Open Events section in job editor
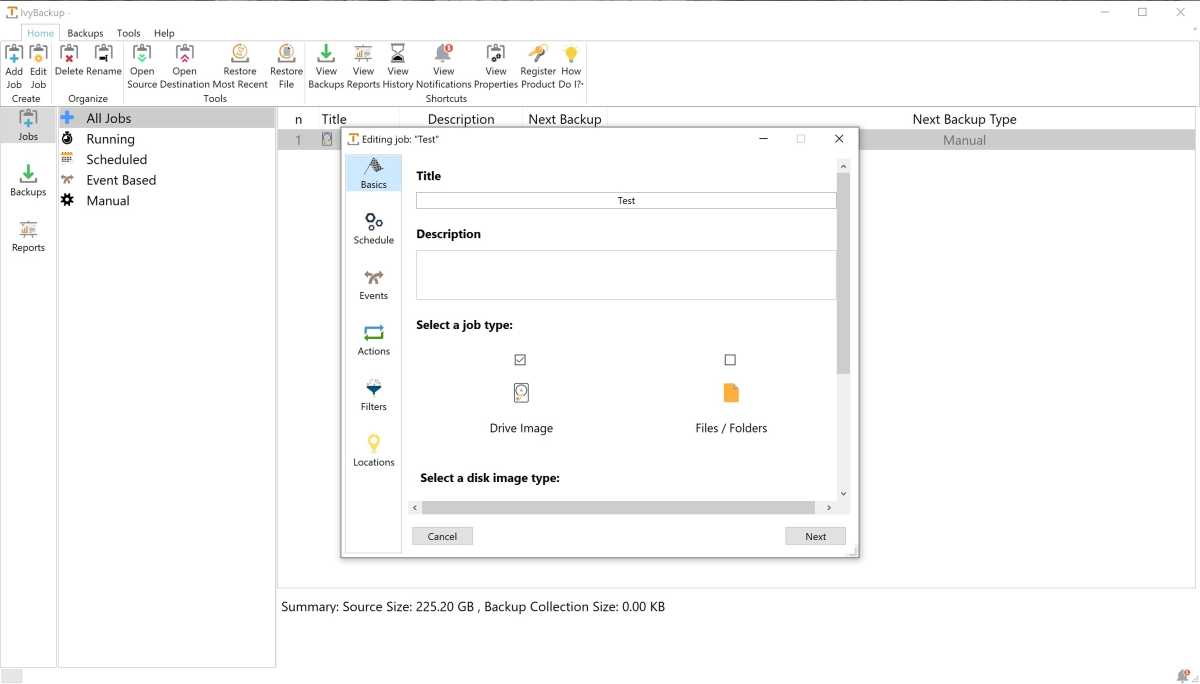Image resolution: width=1200 pixels, height=684 pixels. 374,285
